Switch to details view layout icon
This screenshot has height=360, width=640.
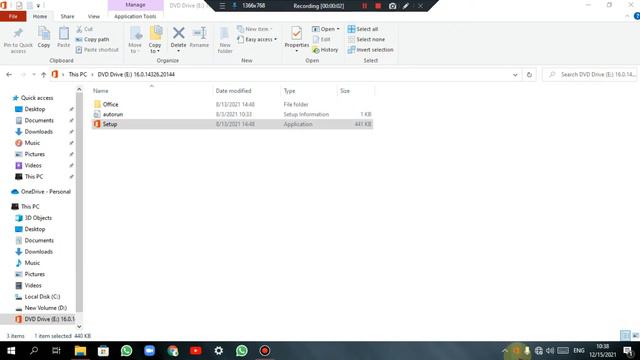coord(625,336)
